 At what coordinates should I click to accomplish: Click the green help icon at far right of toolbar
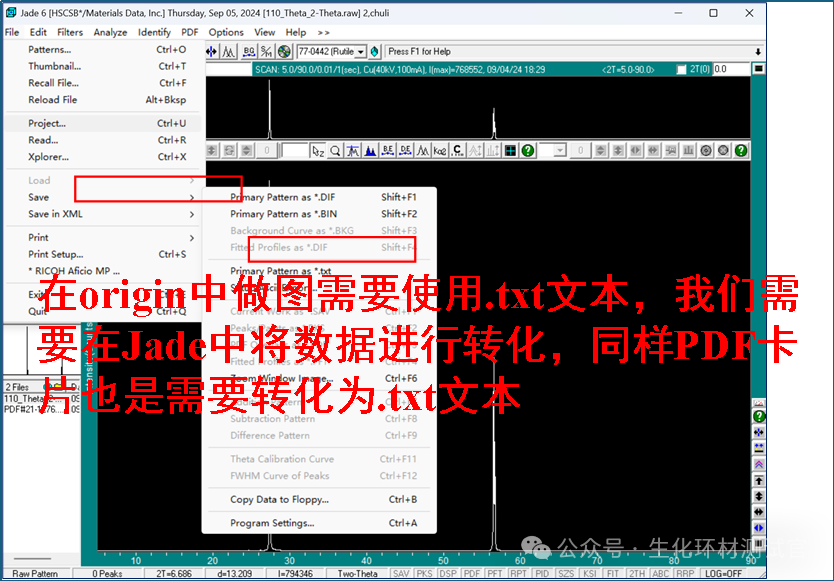click(741, 151)
